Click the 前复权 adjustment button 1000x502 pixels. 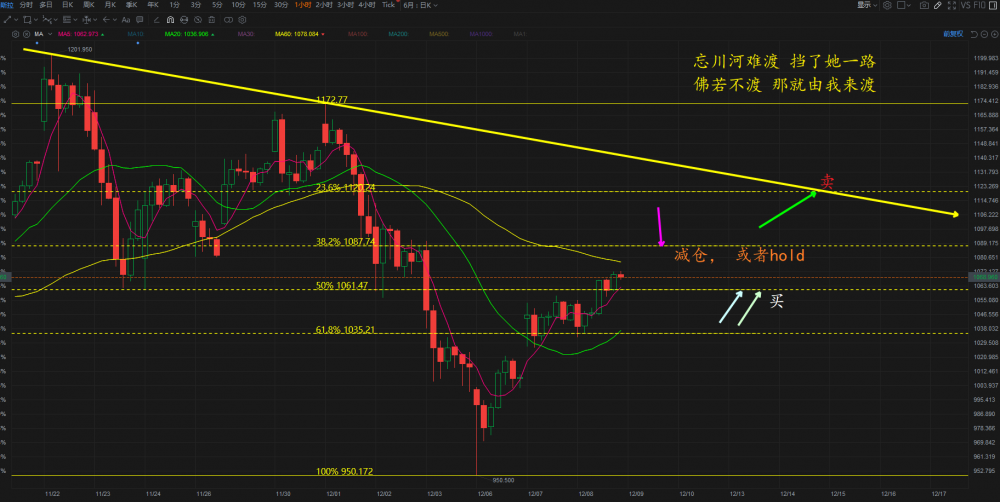(x=953, y=33)
